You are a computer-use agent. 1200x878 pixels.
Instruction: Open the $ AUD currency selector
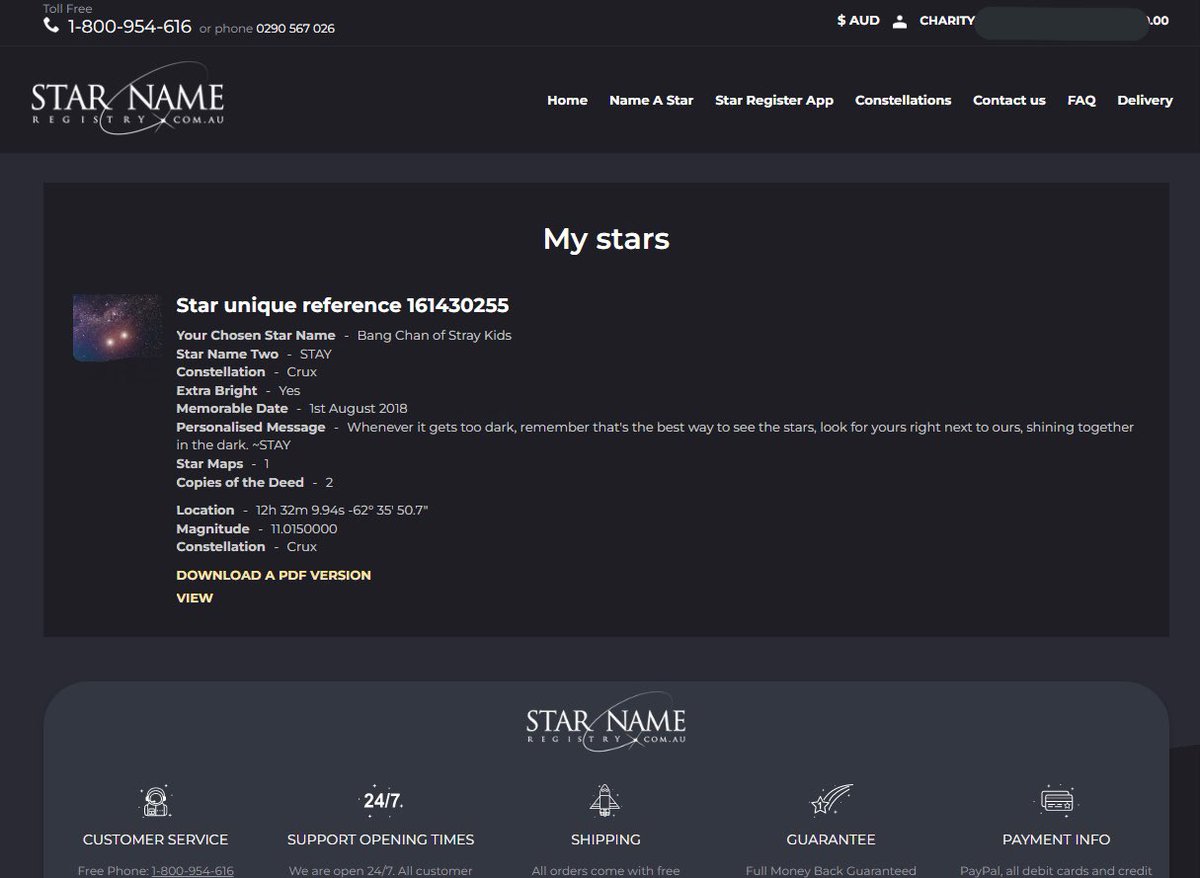858,21
